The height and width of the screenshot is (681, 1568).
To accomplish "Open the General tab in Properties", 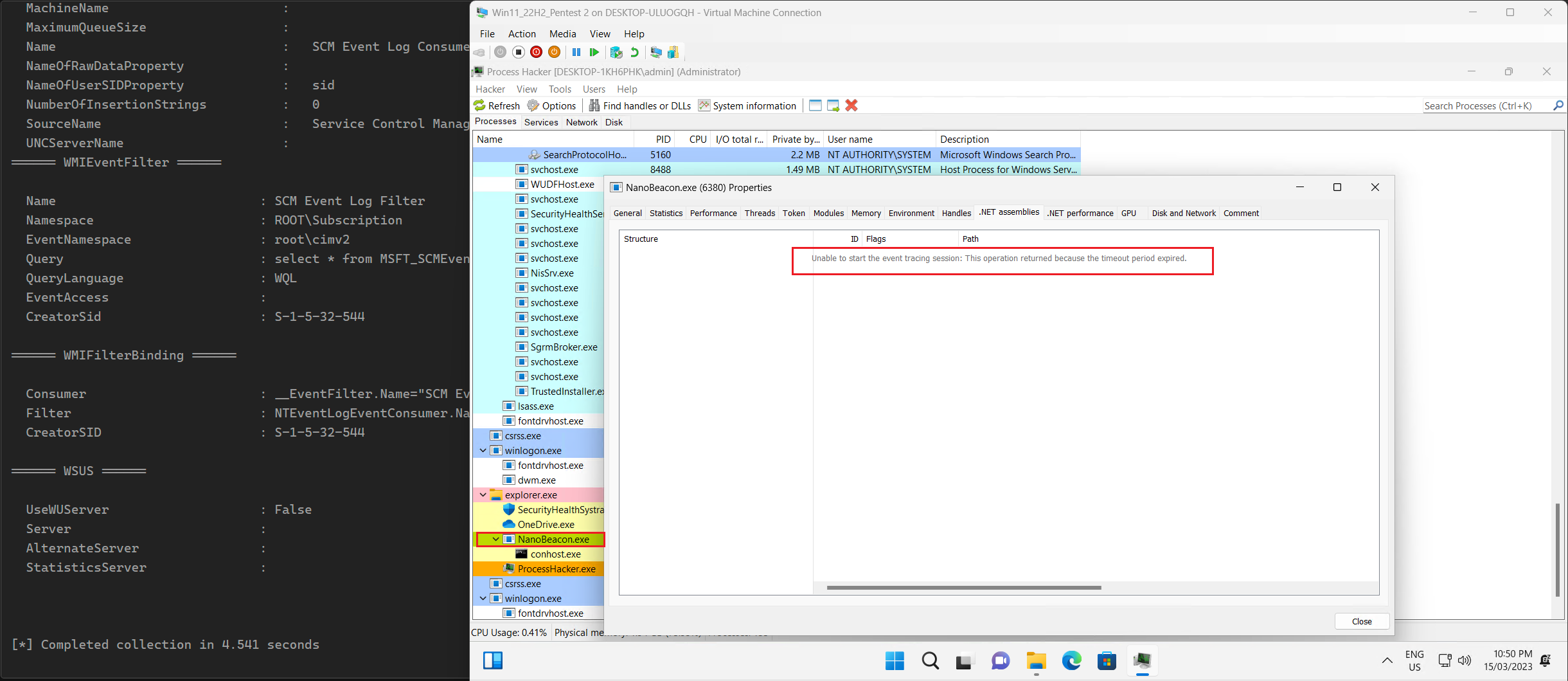I will pos(627,213).
